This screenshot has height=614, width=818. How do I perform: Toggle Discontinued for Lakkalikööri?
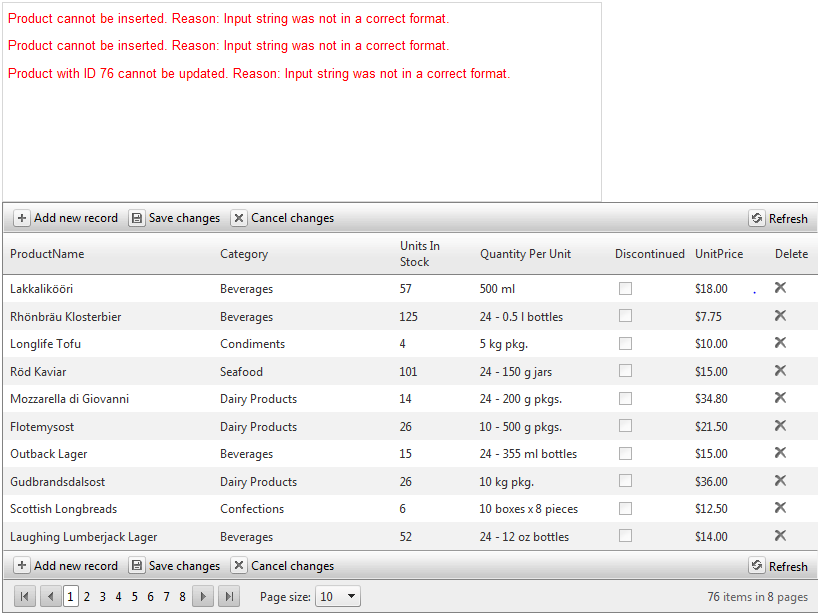coord(625,288)
